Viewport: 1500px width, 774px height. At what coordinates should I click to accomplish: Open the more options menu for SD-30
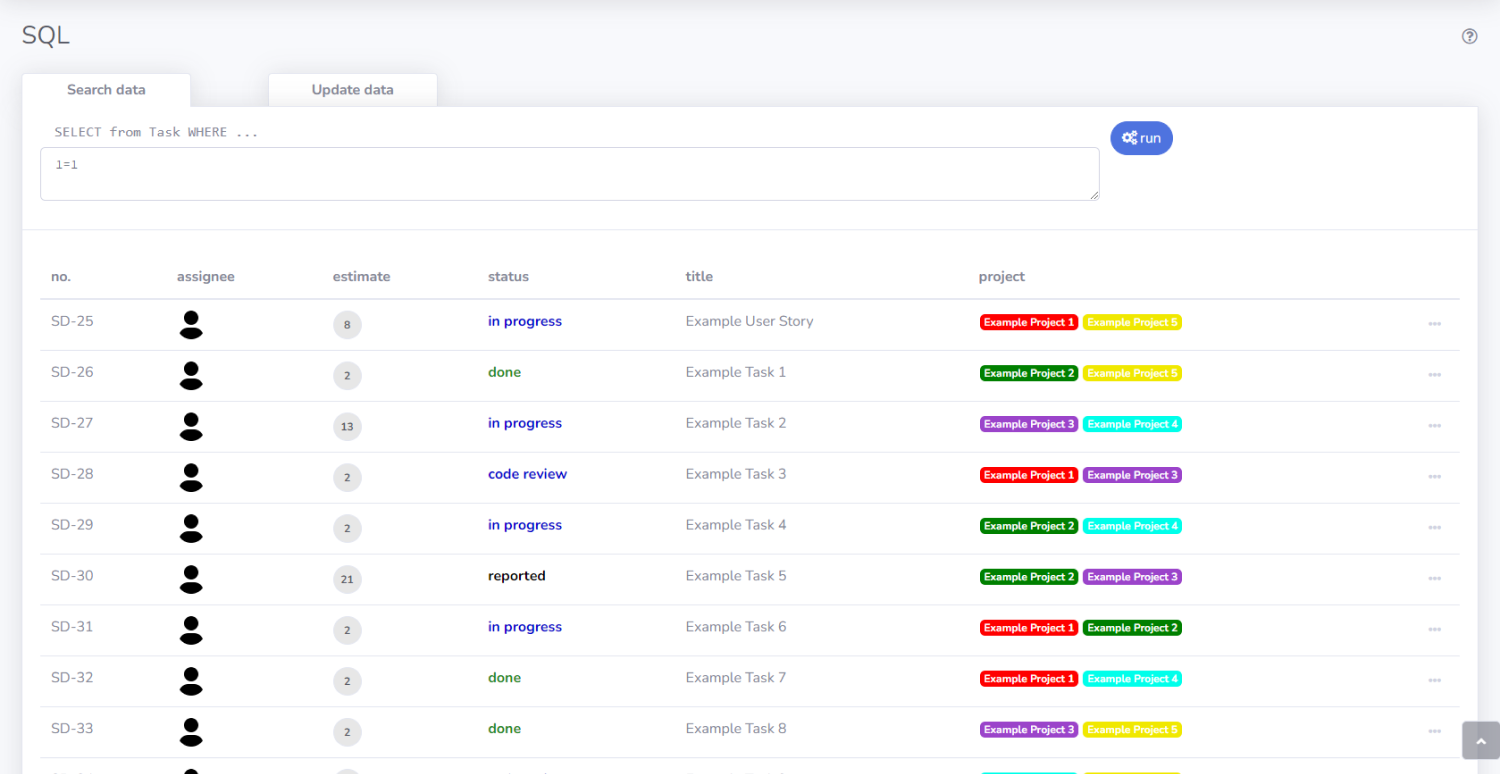(1434, 579)
